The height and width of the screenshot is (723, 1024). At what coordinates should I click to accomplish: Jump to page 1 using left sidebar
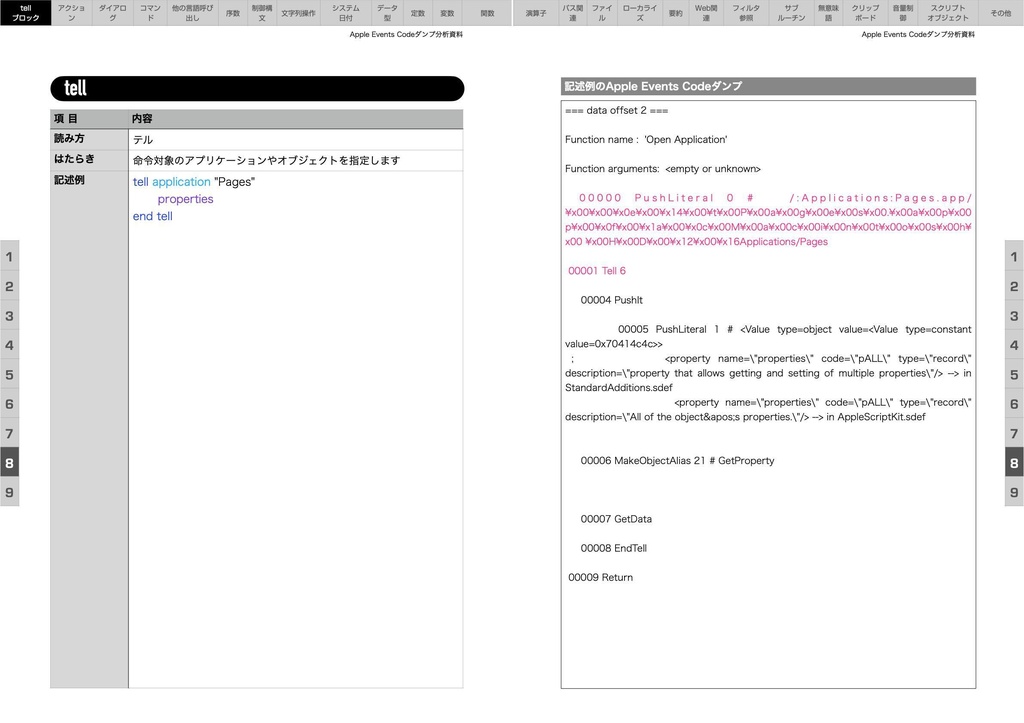9,257
